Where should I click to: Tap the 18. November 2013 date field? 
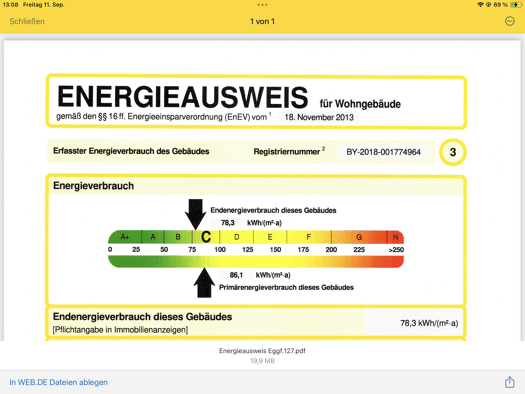(319, 117)
